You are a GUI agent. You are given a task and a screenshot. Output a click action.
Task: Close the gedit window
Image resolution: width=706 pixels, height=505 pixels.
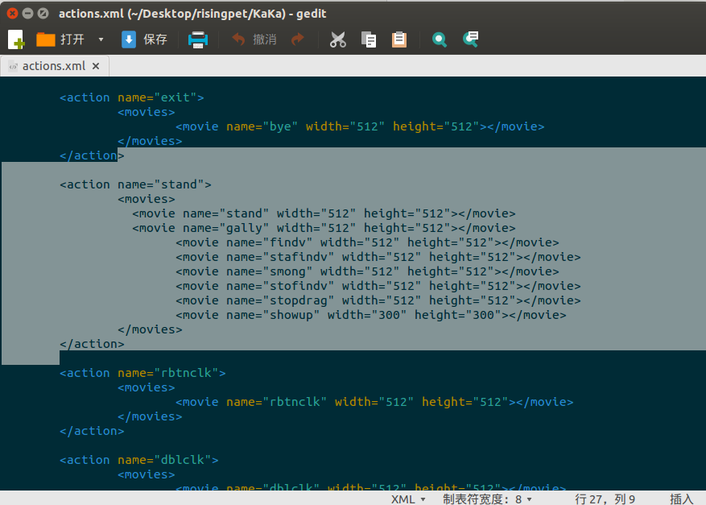coord(11,13)
